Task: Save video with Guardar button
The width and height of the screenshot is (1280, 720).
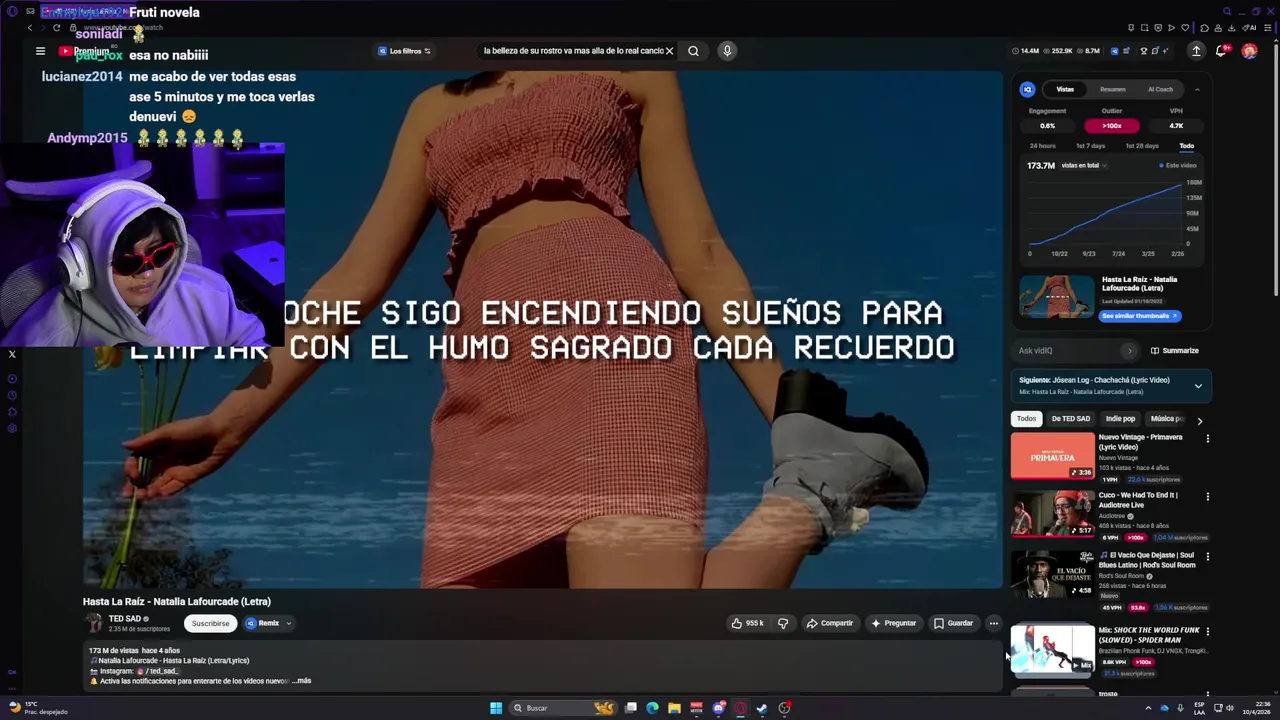Action: pyautogui.click(x=953, y=623)
